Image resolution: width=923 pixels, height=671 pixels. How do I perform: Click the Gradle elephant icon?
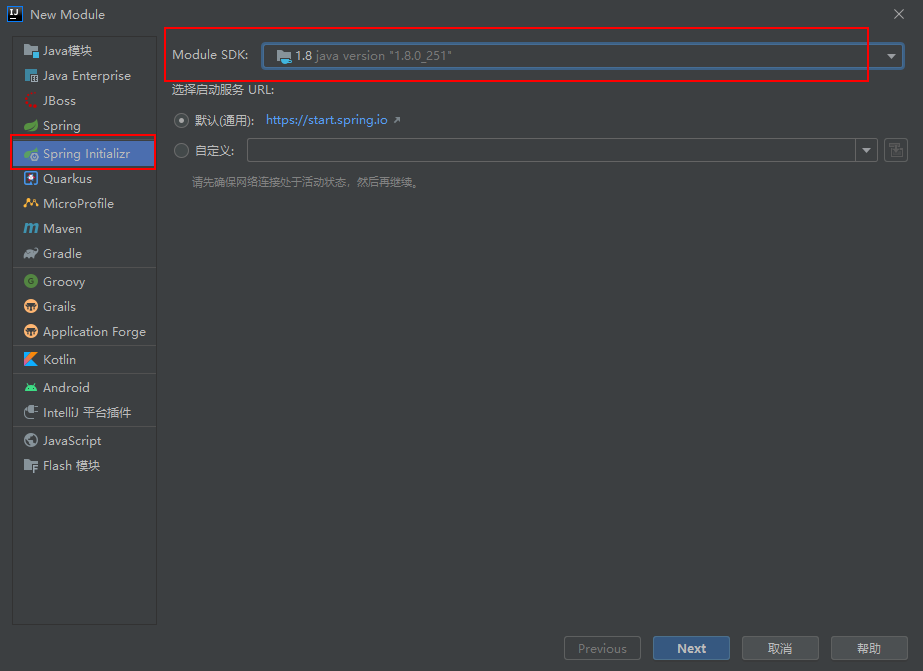pos(31,254)
